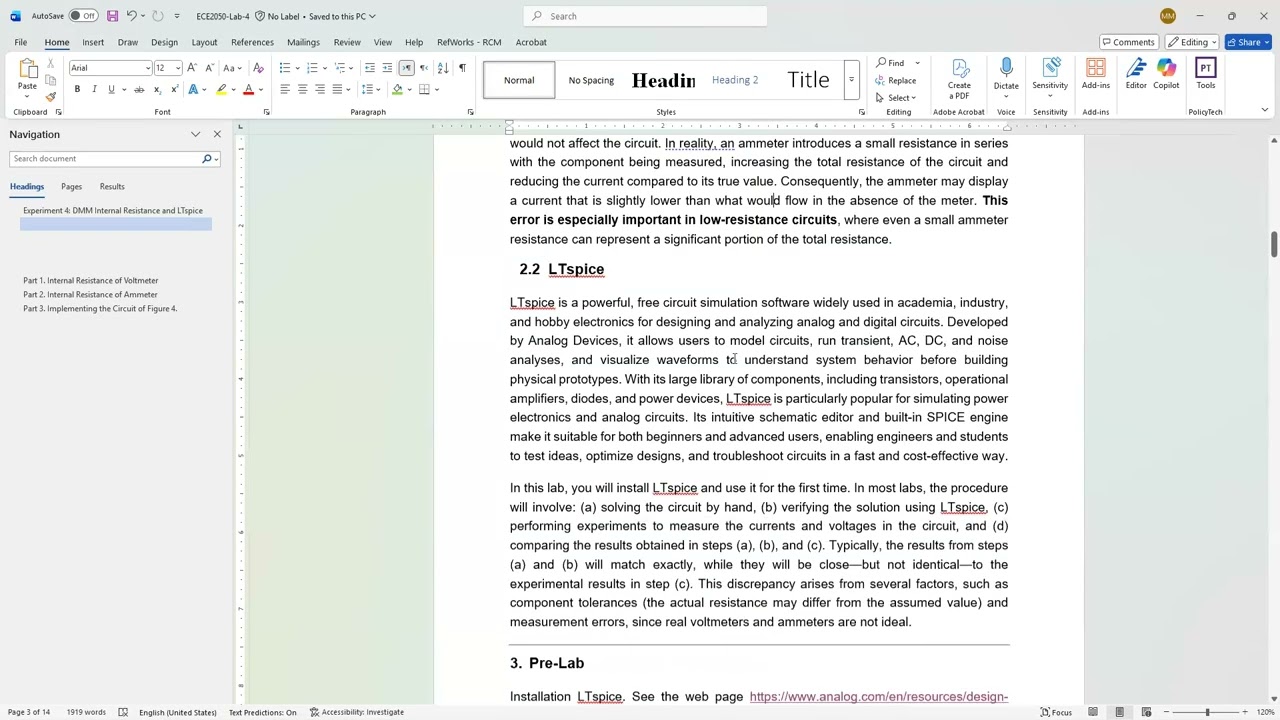Toggle right-to-left text direction

point(423,68)
